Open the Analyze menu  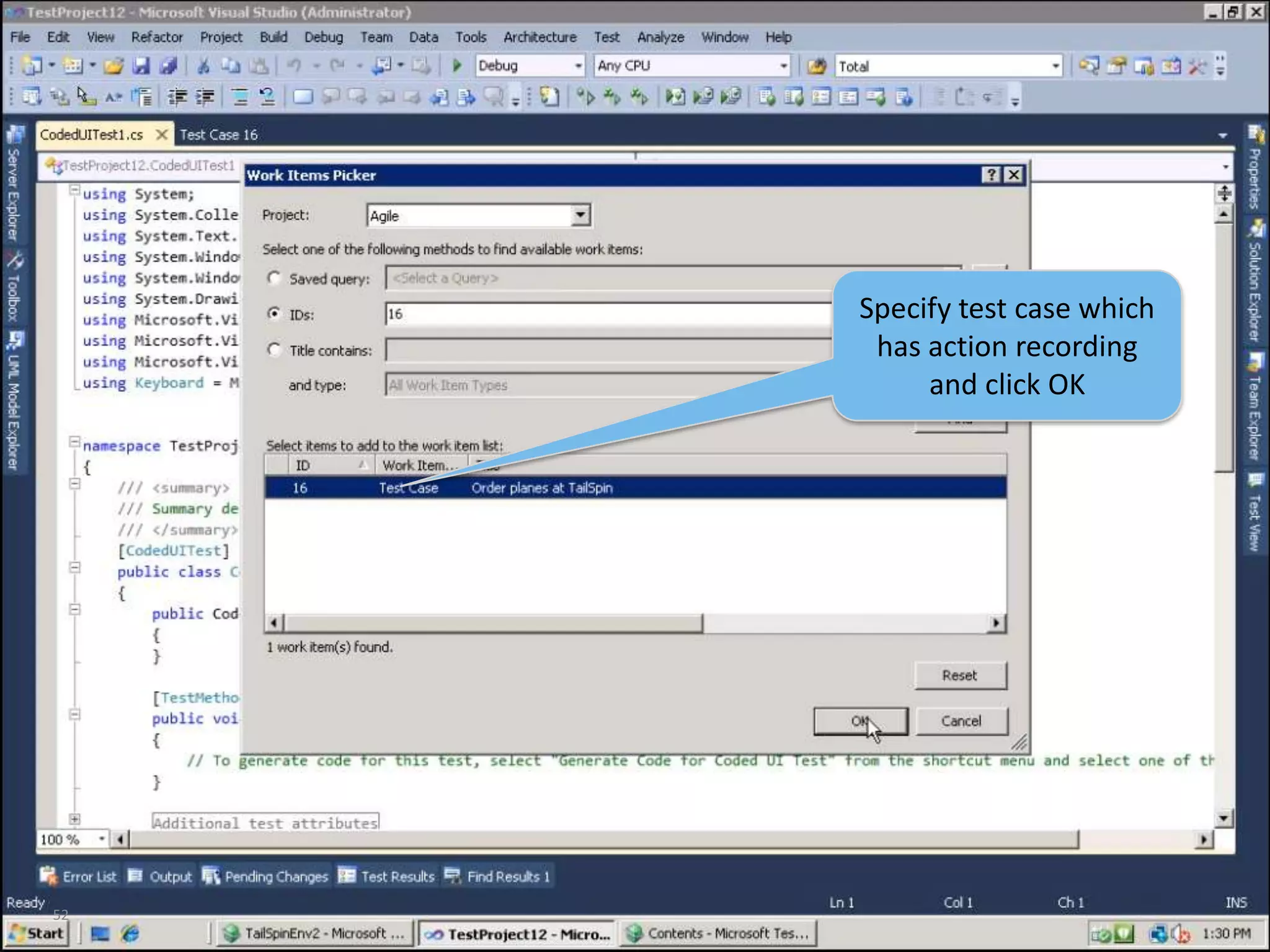[660, 37]
